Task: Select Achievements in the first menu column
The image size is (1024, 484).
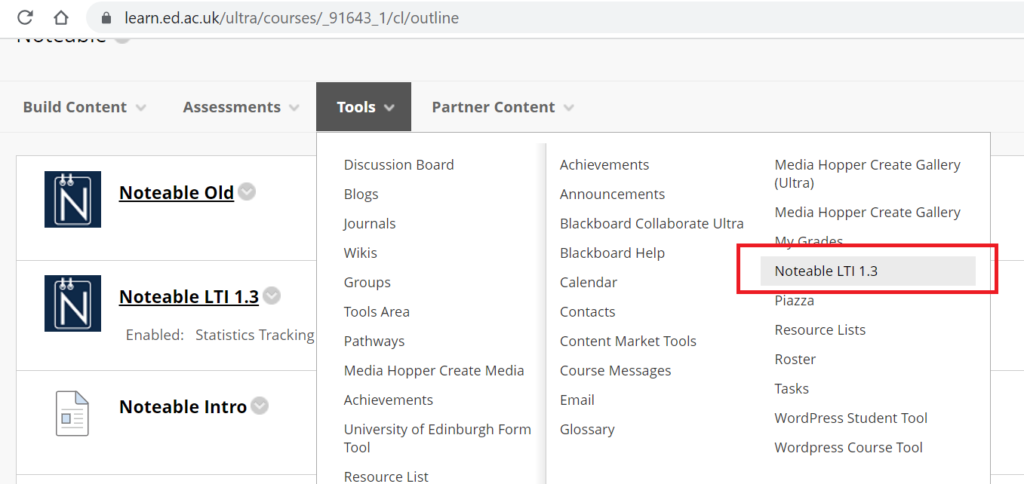Action: [x=389, y=400]
